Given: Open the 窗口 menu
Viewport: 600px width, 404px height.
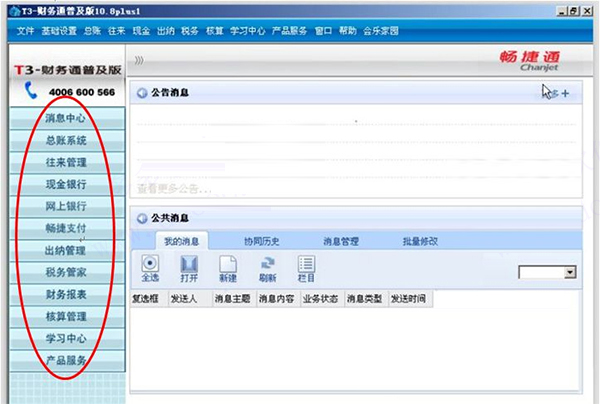Looking at the screenshot, I should tap(323, 31).
